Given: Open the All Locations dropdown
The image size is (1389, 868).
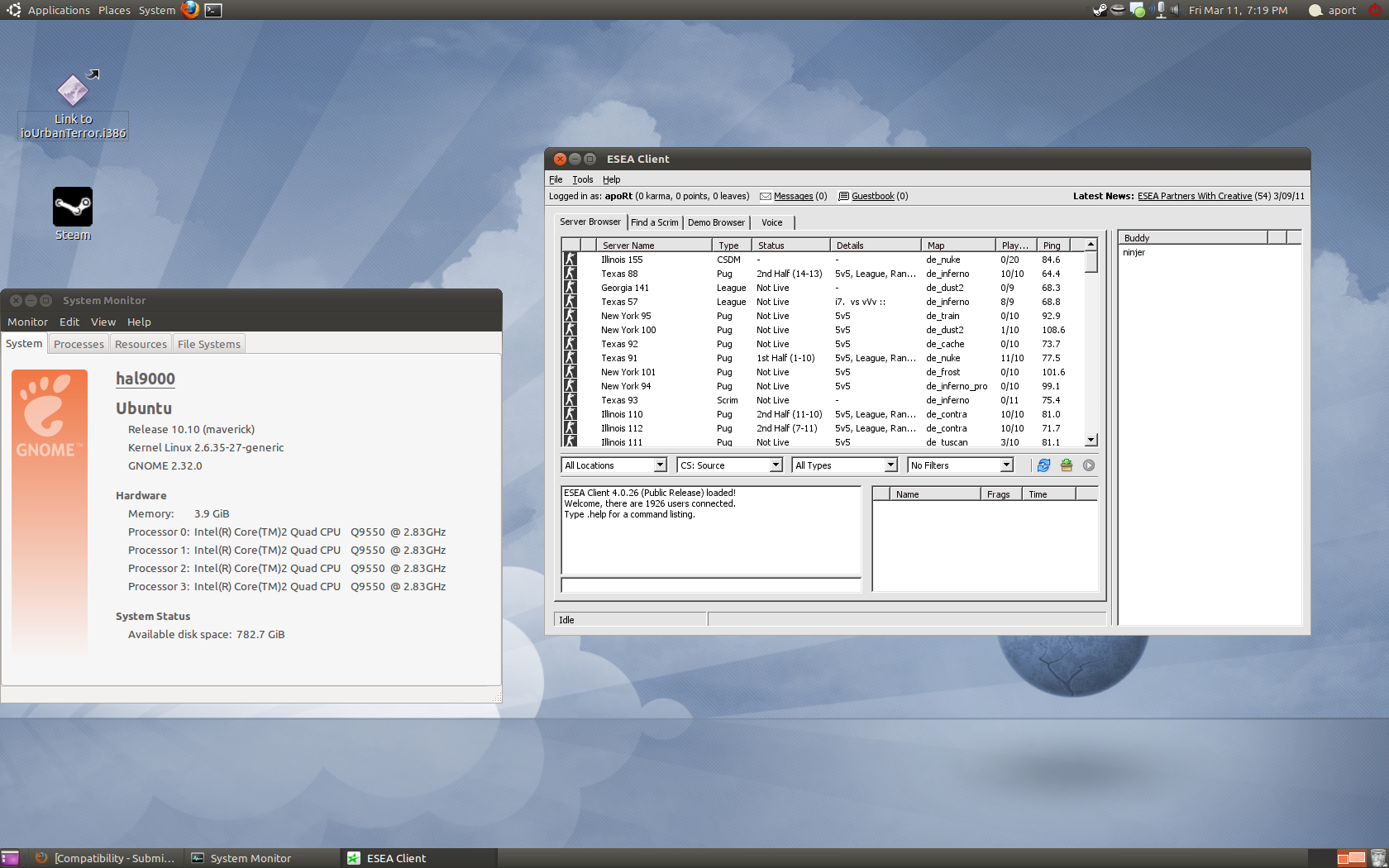Looking at the screenshot, I should click(x=614, y=465).
